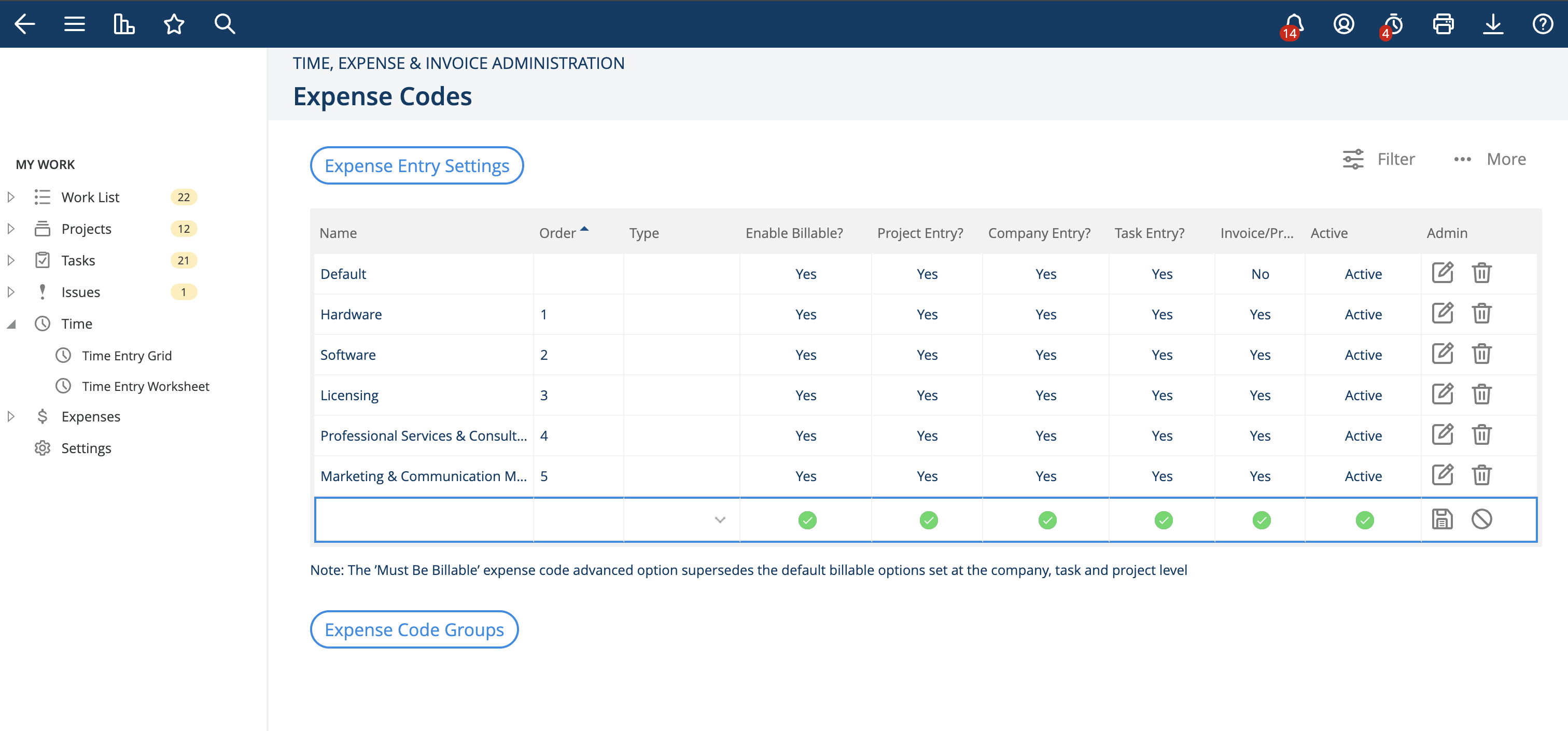
Task: Toggle Active status on the new row
Action: coord(1364,519)
